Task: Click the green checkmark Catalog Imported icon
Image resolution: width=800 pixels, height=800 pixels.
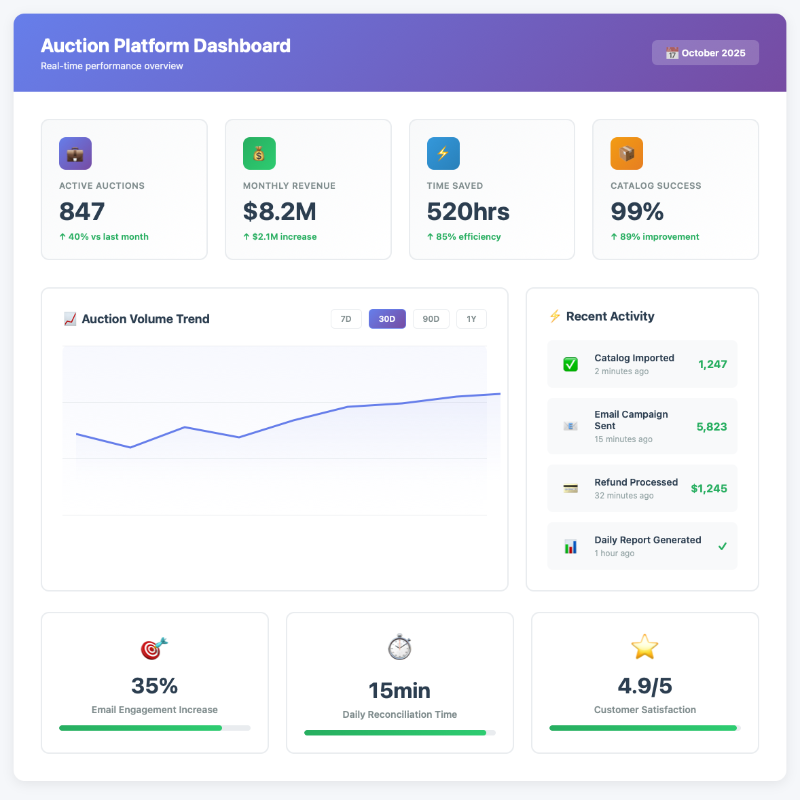Action: 570,364
